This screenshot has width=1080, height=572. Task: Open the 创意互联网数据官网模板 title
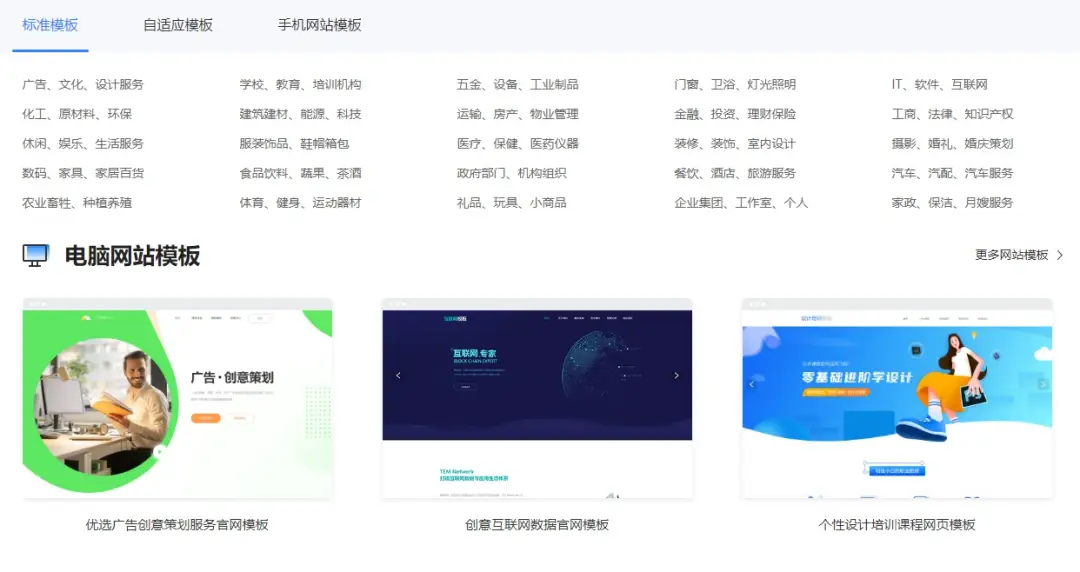[537, 525]
